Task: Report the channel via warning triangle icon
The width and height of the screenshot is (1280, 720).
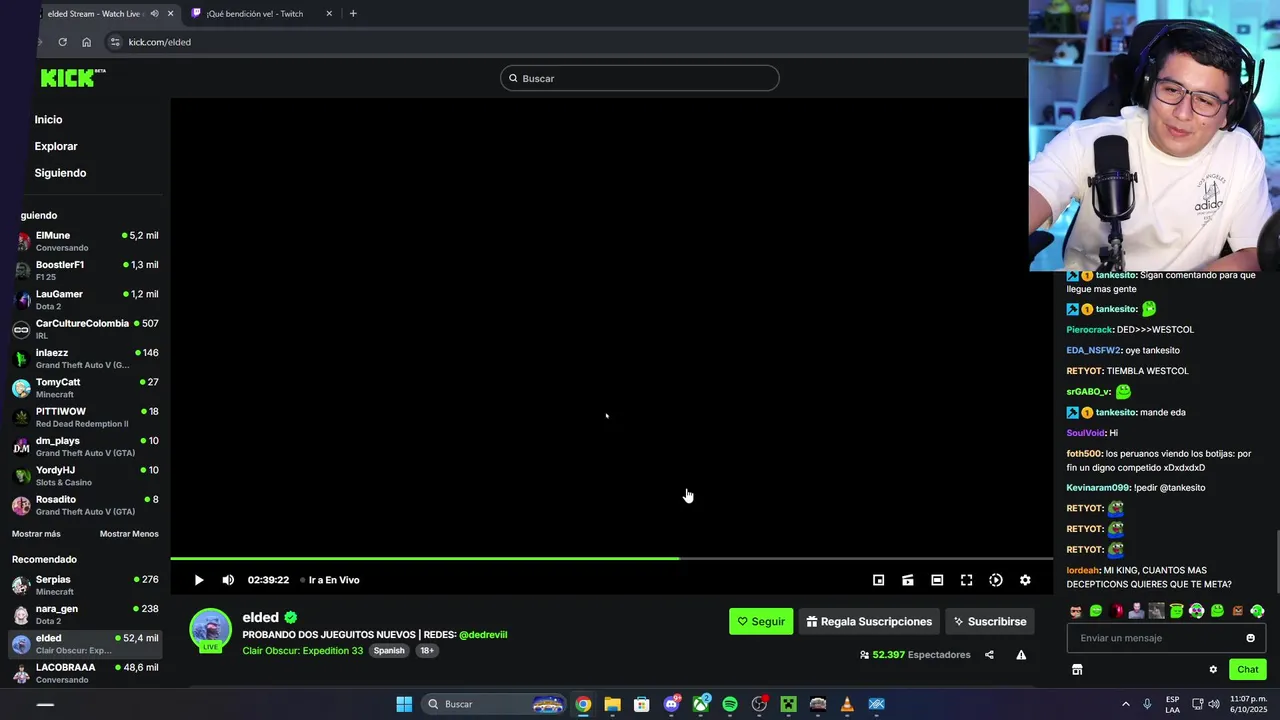Action: pos(1021,655)
